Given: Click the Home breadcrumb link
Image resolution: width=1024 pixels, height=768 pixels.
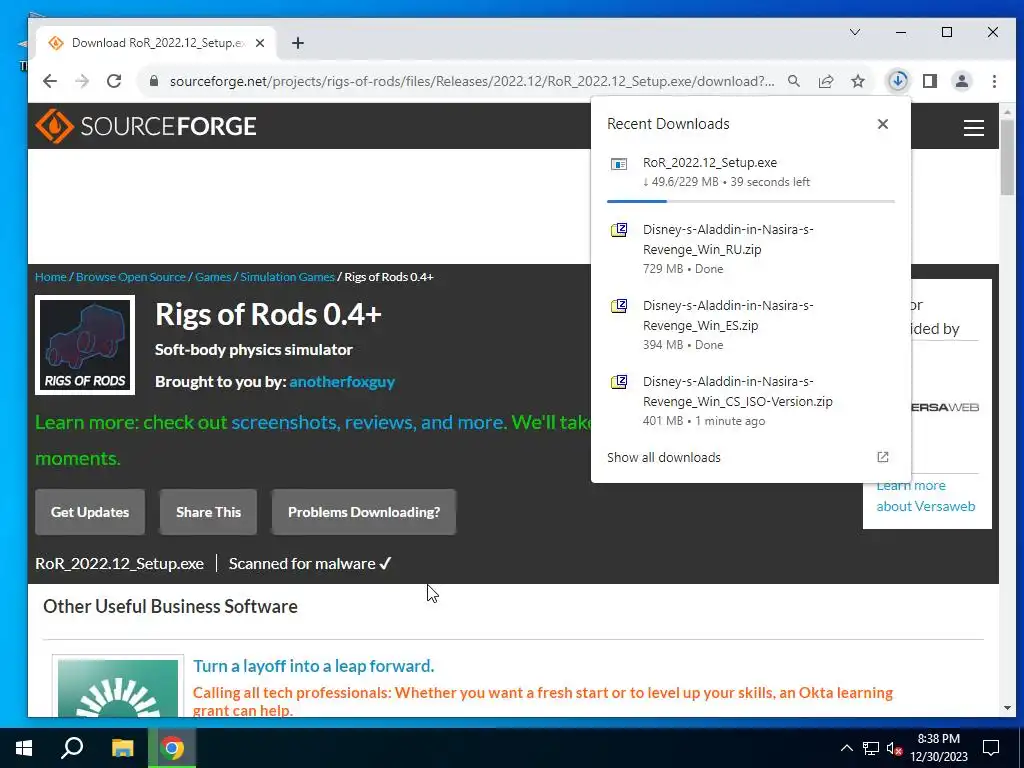Looking at the screenshot, I should (x=51, y=277).
